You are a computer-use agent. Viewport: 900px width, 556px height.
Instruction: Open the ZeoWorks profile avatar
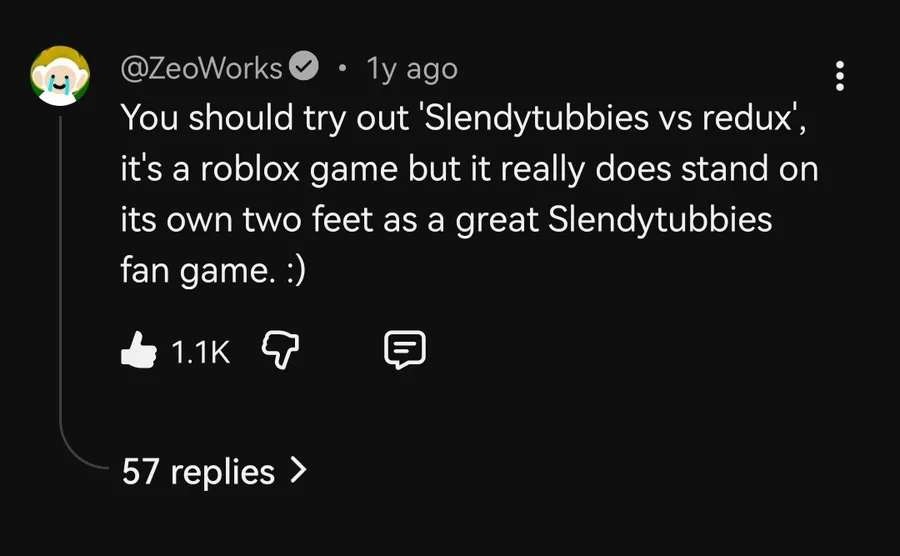59,80
